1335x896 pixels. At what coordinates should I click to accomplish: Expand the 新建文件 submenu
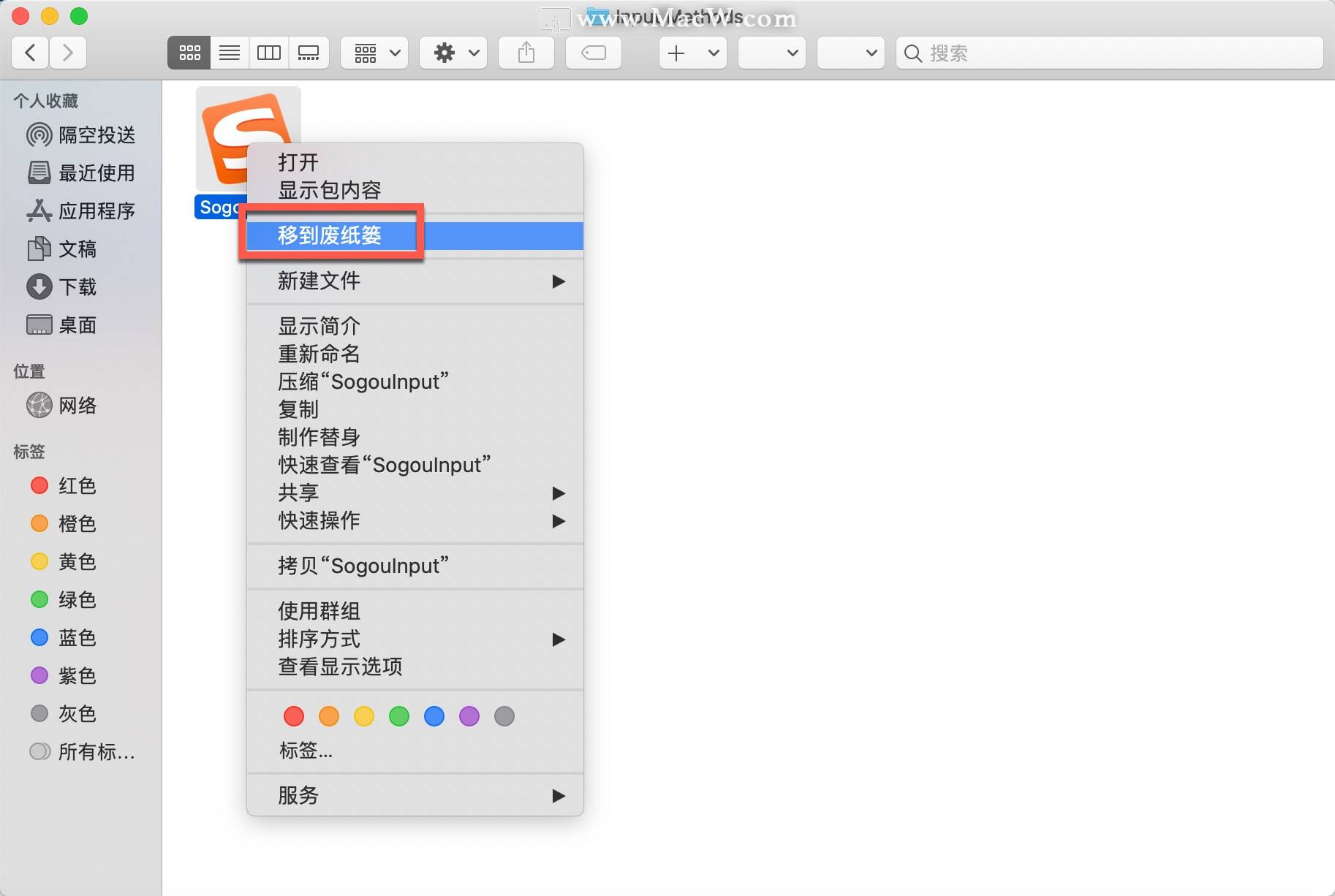click(415, 281)
